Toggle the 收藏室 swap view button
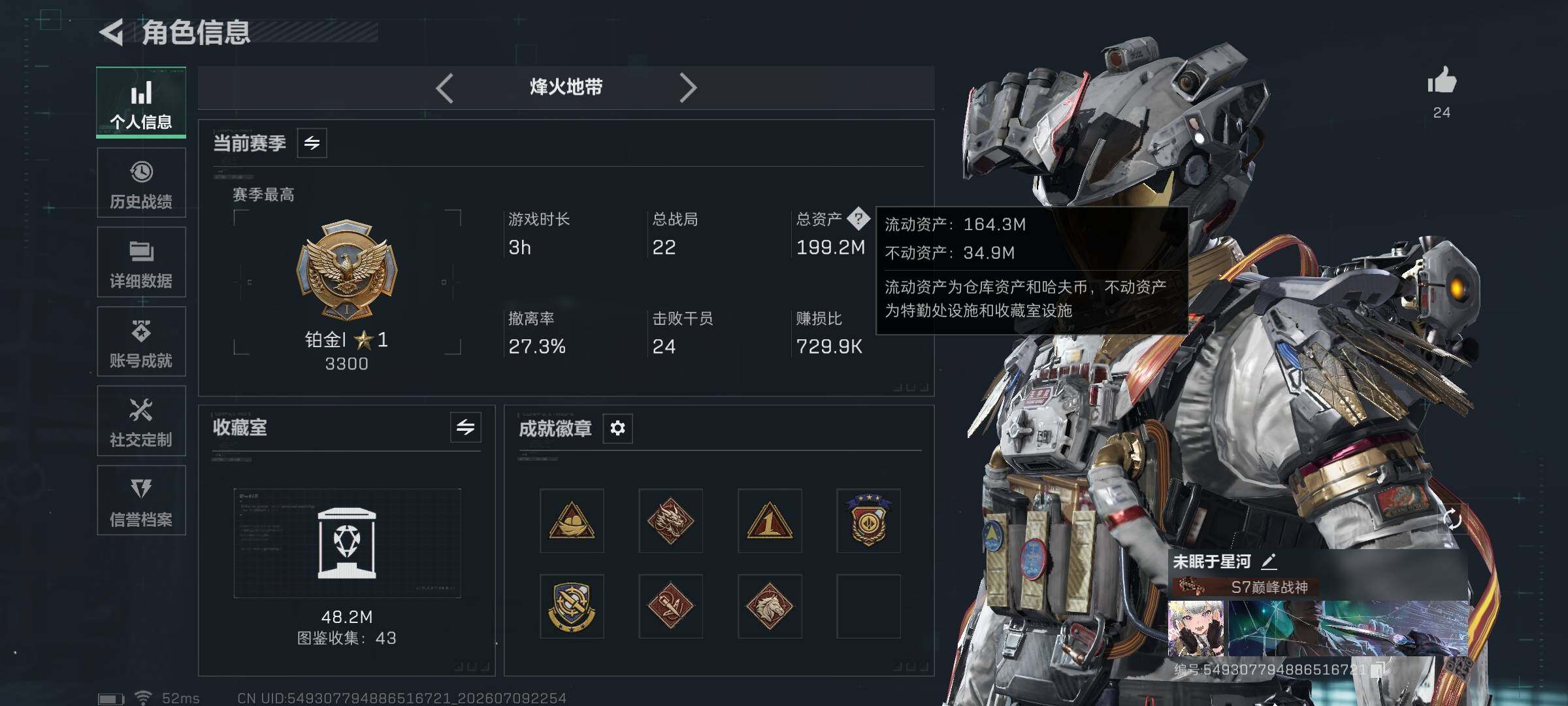Image resolution: width=1568 pixels, height=706 pixels. click(x=466, y=428)
